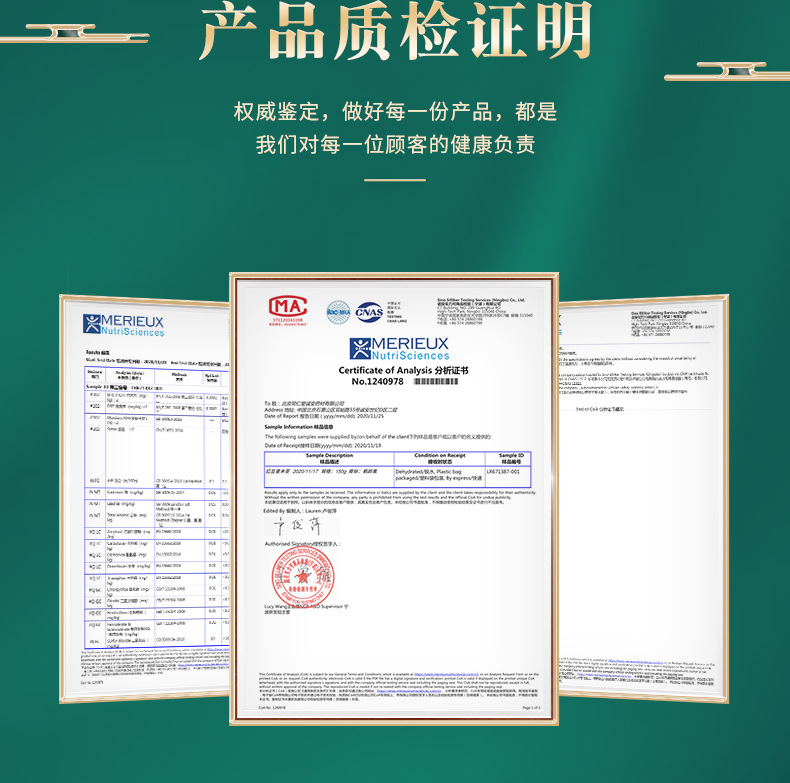Viewport: 790px width, 783px height.
Task: Click the ilac-MRA round logo
Action: (x=339, y=312)
